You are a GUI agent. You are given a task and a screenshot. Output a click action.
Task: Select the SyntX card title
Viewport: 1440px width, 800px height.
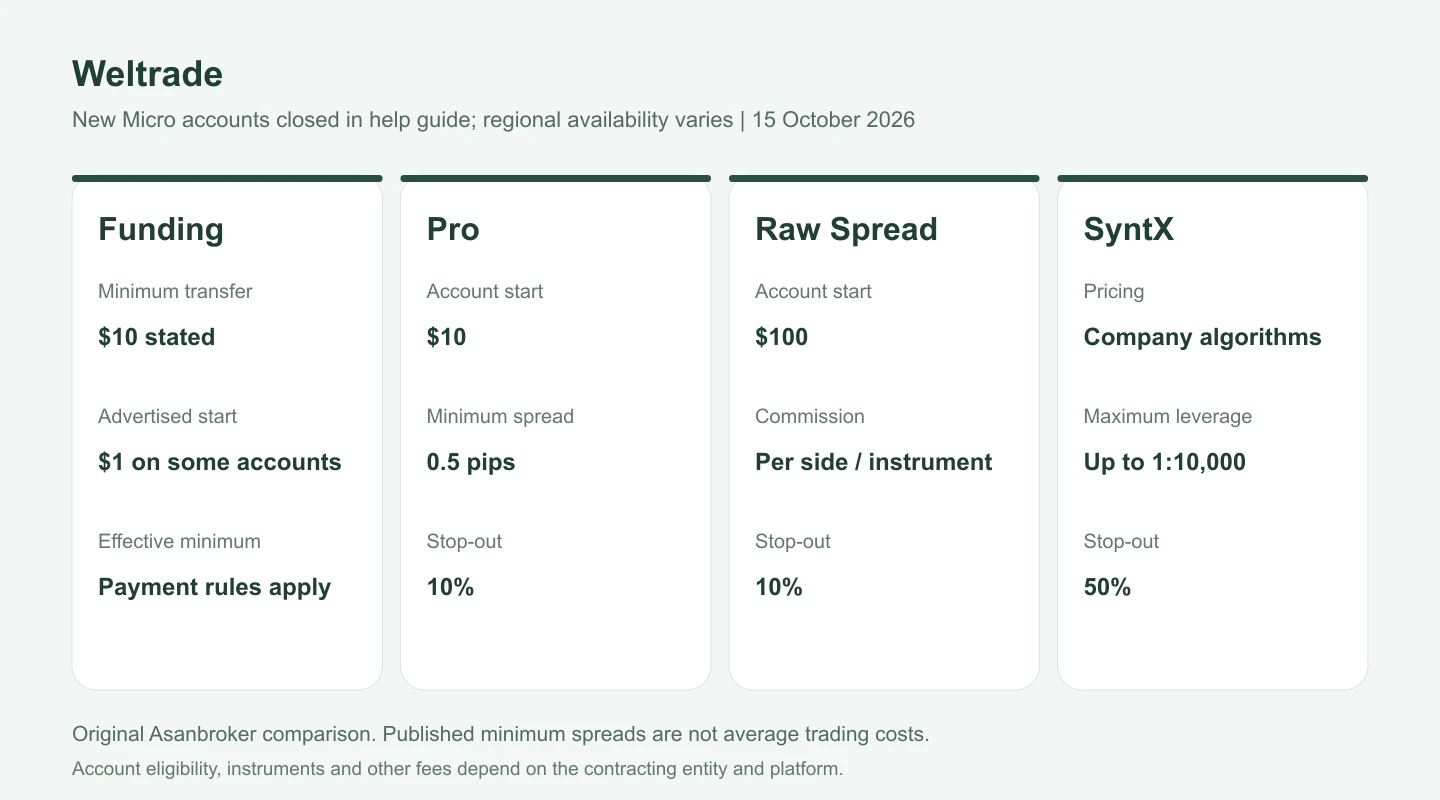coord(1129,229)
